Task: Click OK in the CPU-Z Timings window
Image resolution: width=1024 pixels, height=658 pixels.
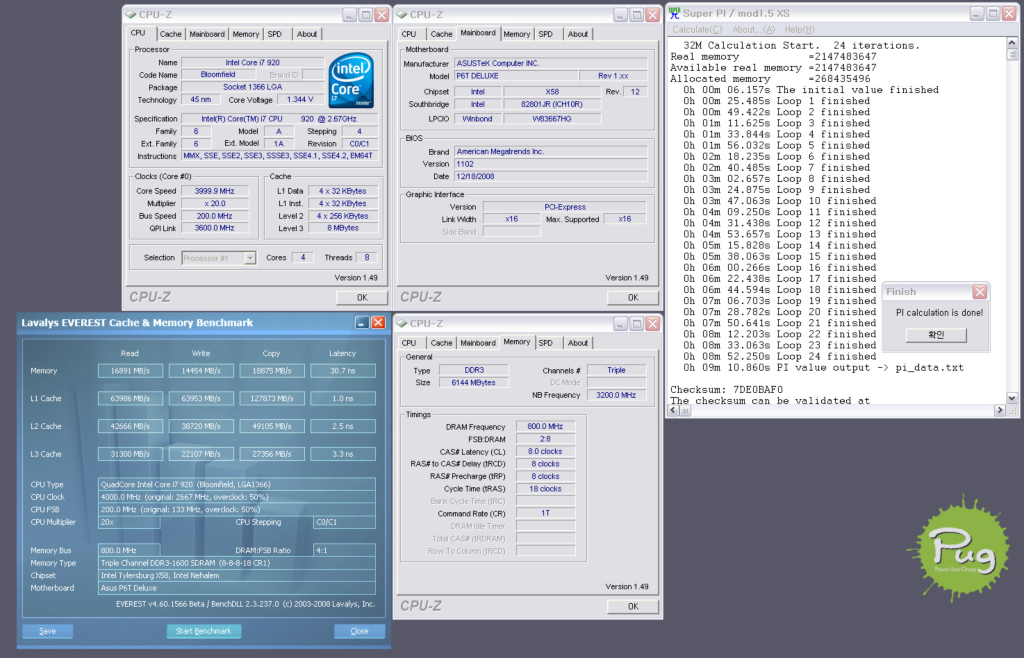Action: [633, 606]
